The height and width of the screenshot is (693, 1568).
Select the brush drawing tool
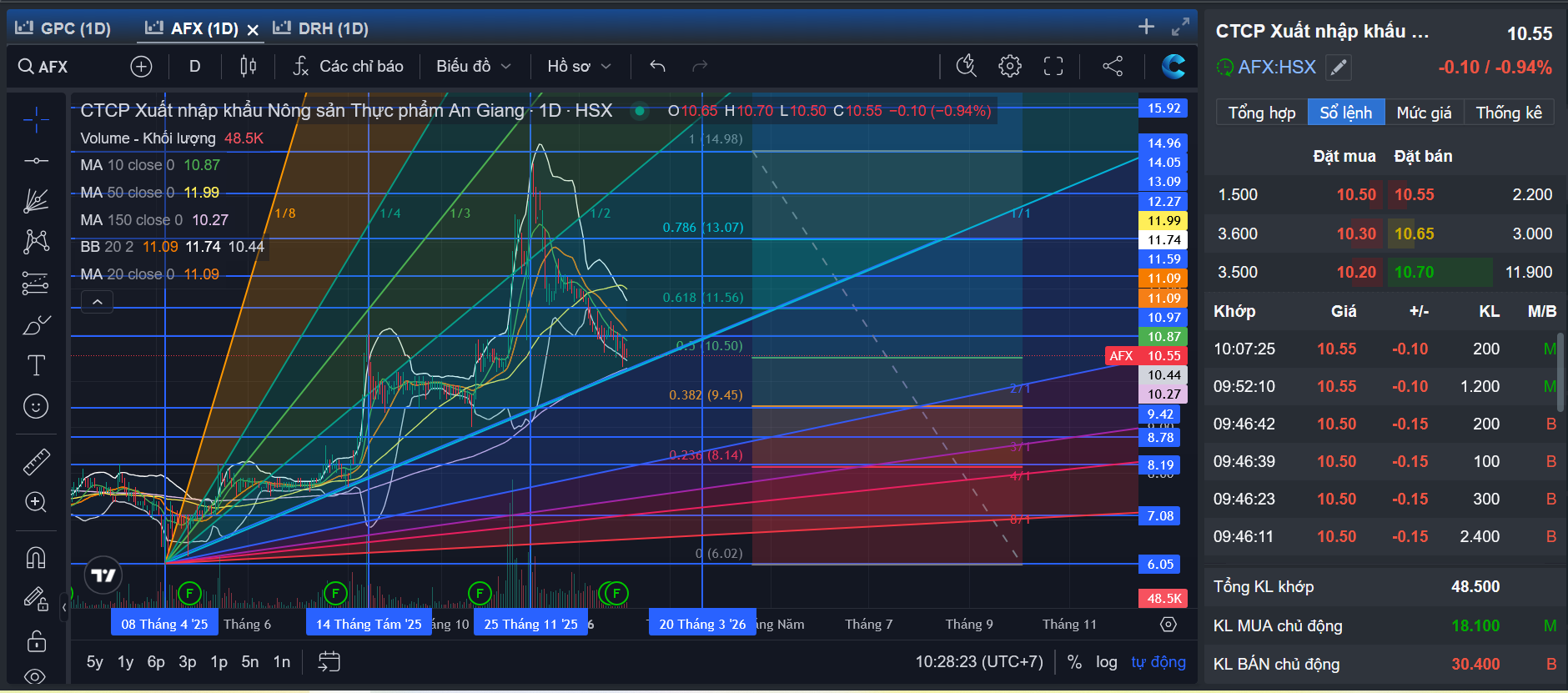36,324
